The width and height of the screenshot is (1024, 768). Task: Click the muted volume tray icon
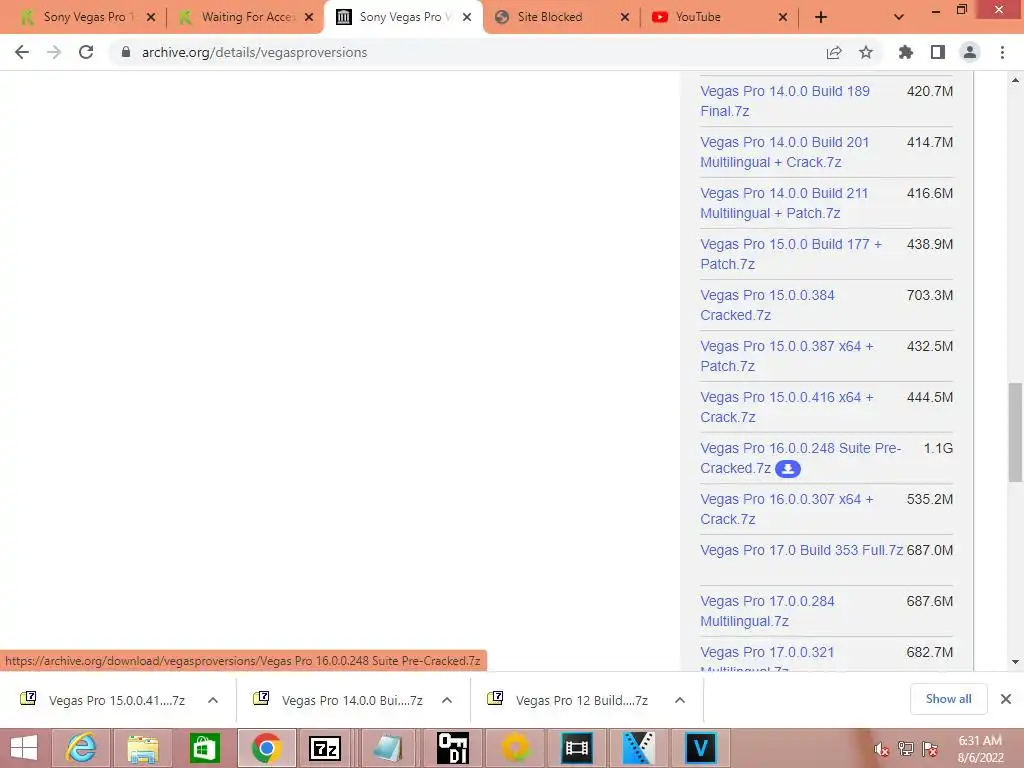pyautogui.click(x=881, y=749)
